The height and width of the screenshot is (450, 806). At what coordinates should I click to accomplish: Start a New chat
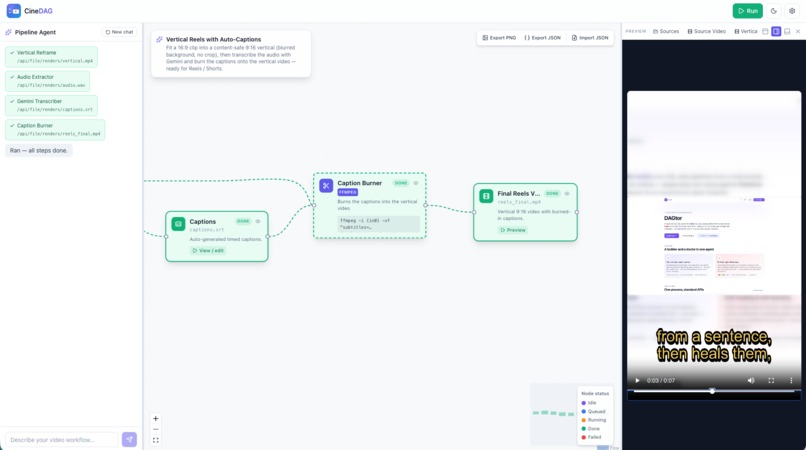point(119,32)
